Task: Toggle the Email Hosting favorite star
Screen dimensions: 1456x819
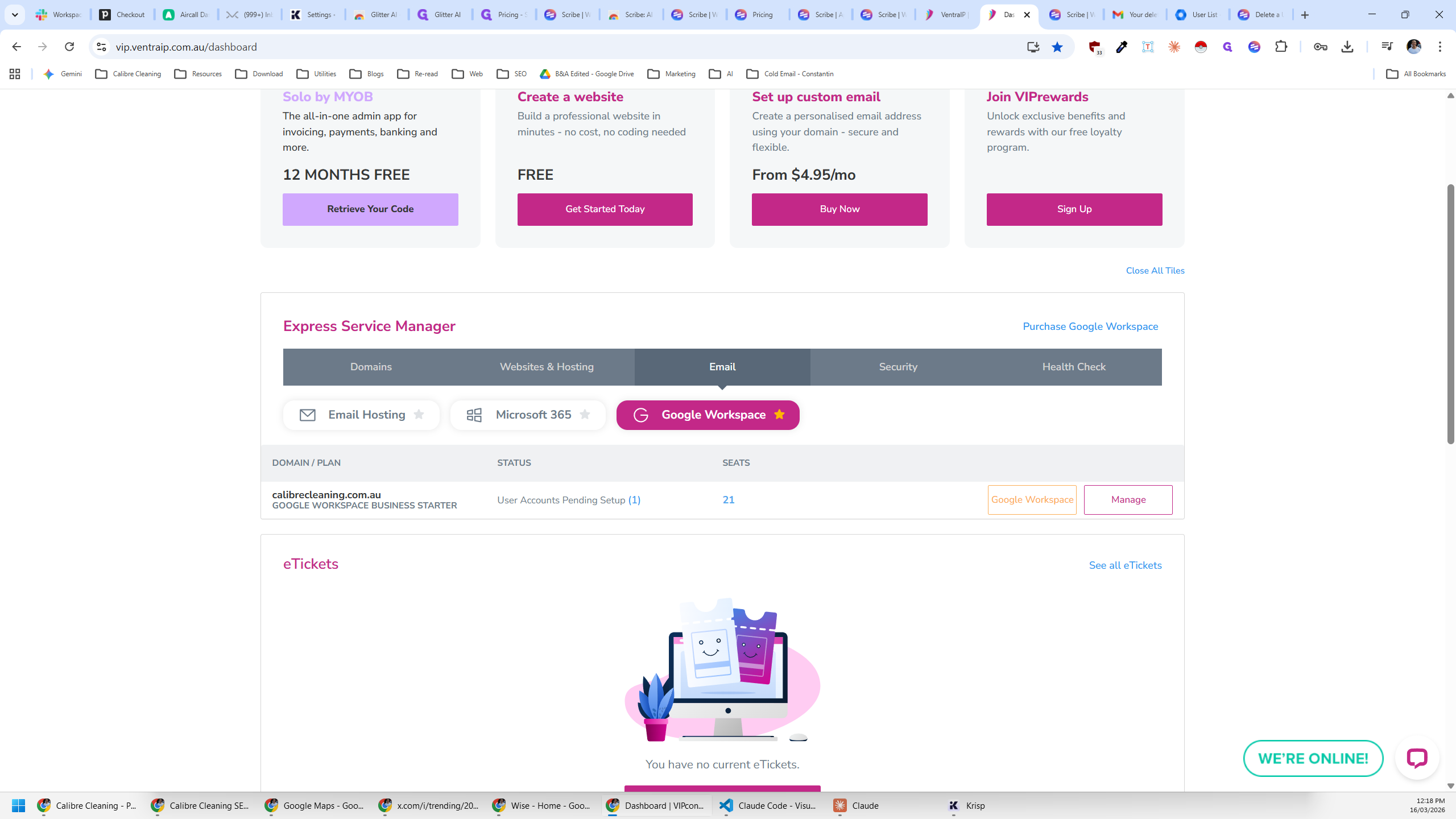Action: [x=419, y=415]
